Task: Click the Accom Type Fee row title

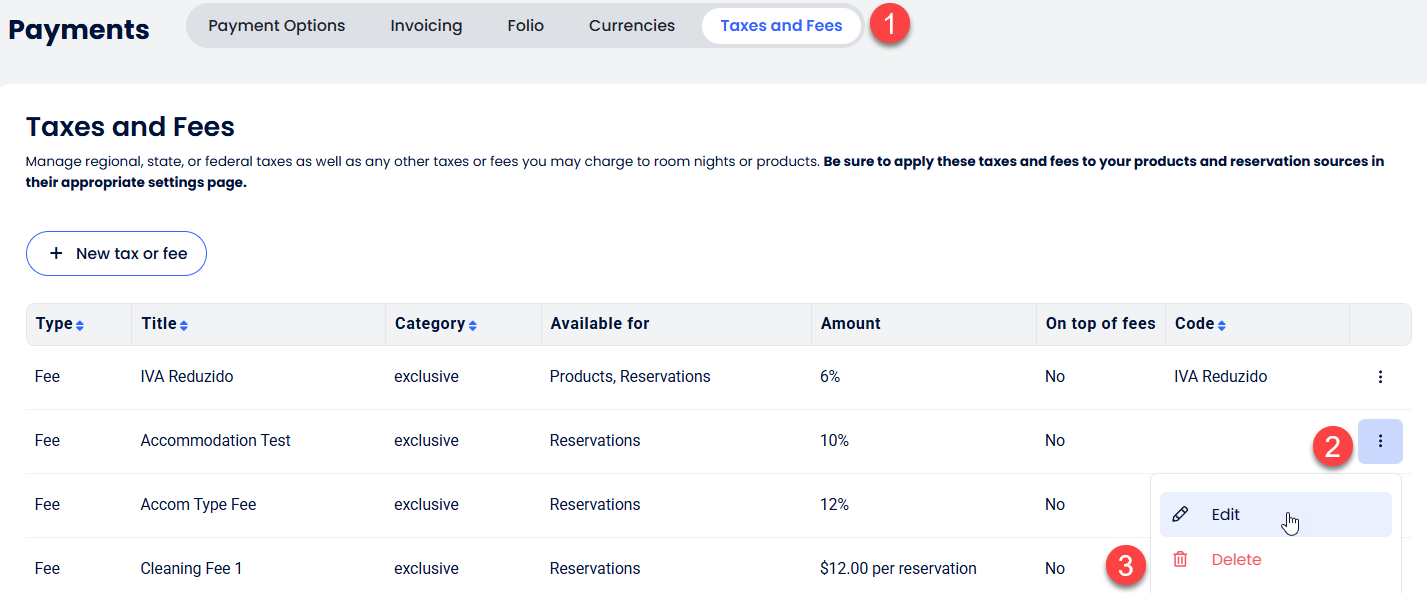Action: (x=198, y=505)
